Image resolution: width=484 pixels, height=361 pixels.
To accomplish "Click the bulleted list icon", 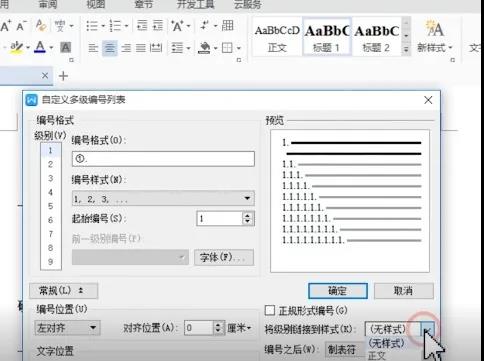I will pyautogui.click(x=92, y=26).
